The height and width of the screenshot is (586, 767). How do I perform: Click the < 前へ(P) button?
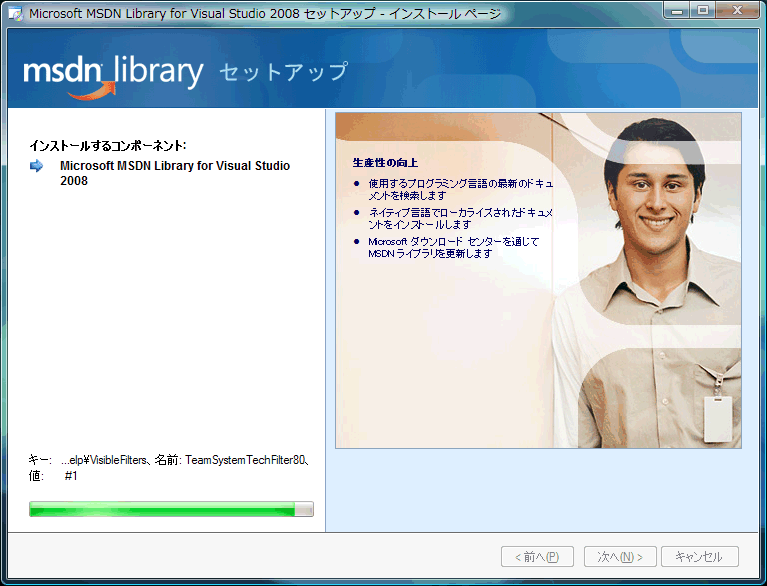pos(537,557)
